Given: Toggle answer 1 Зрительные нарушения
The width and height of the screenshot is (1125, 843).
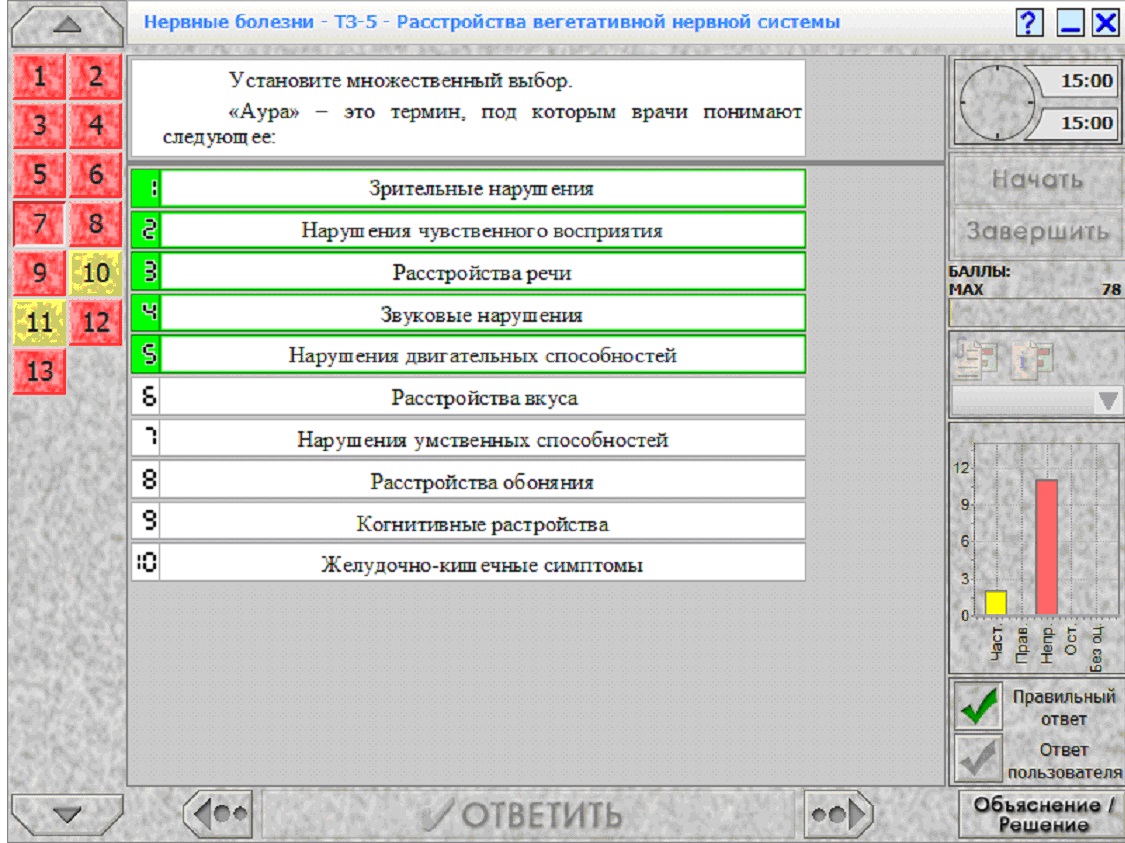Looking at the screenshot, I should click(468, 188).
